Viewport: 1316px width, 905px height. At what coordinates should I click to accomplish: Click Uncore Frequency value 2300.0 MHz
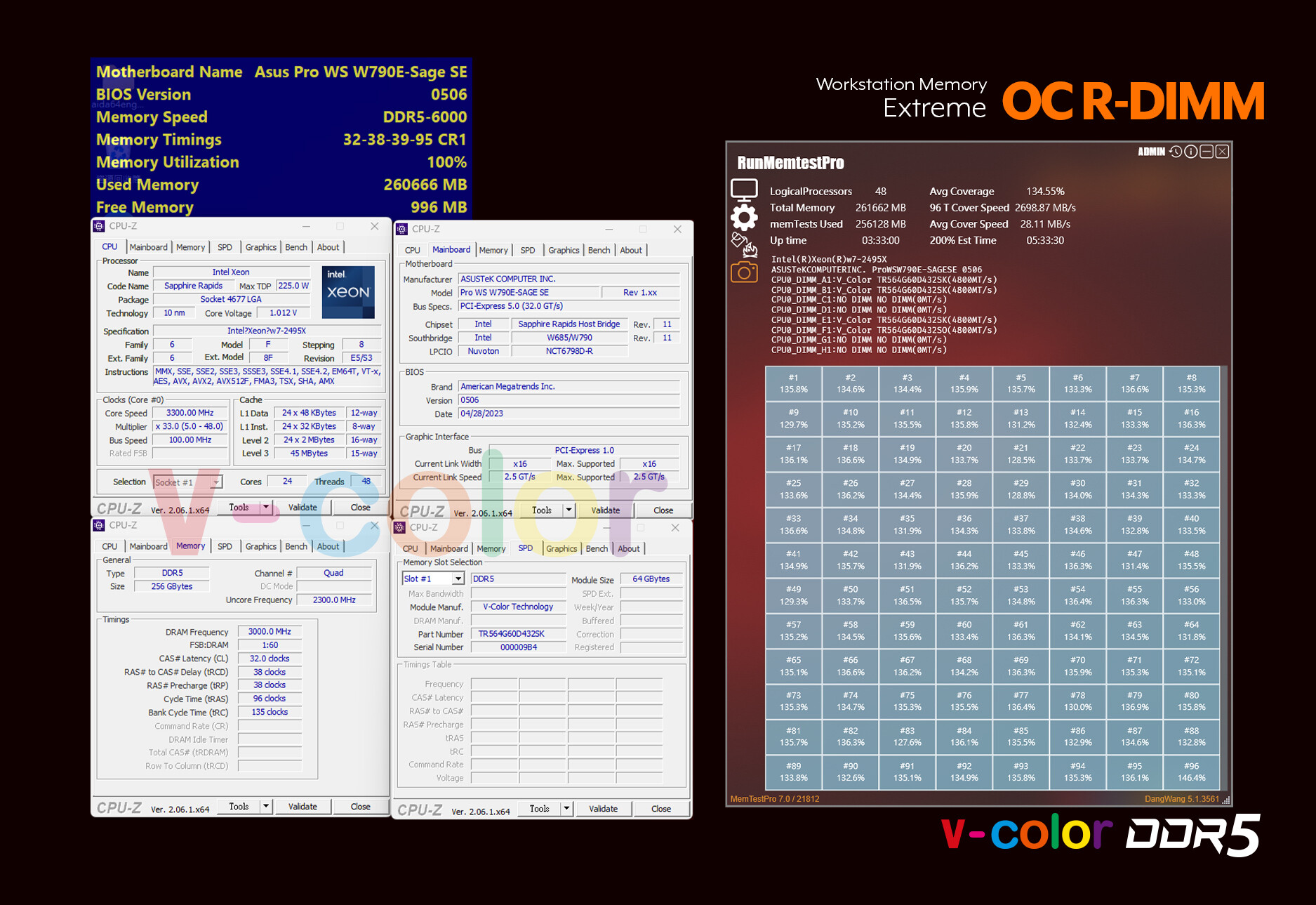coord(334,600)
